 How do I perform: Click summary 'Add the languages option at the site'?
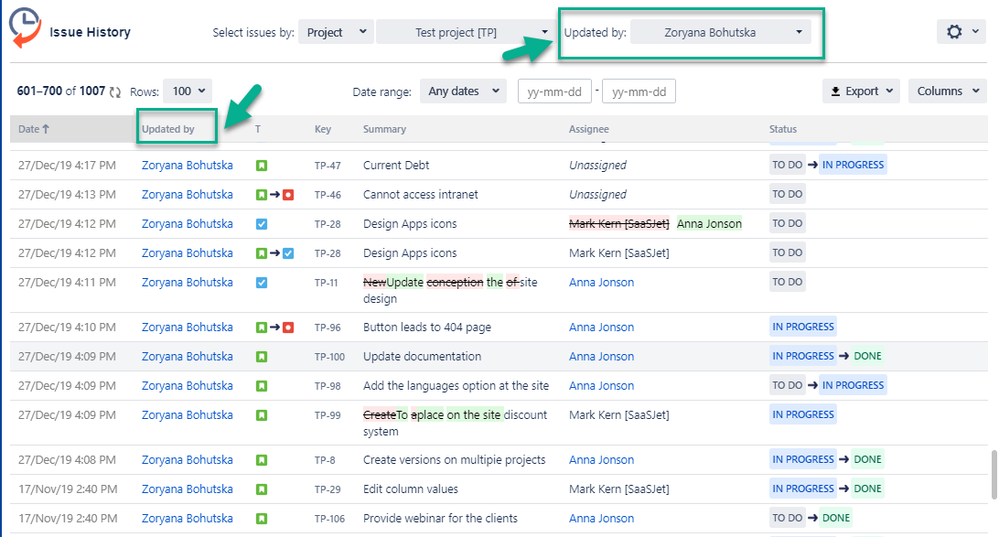[x=456, y=385]
